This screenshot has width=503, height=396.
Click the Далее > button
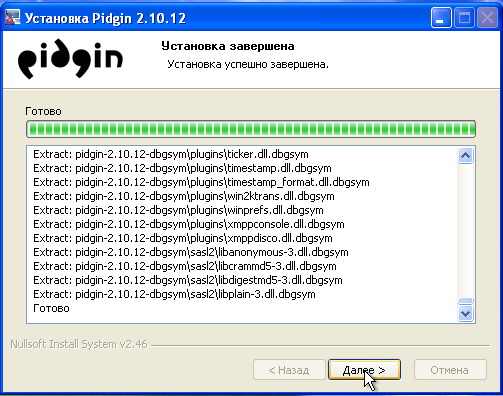(x=364, y=370)
